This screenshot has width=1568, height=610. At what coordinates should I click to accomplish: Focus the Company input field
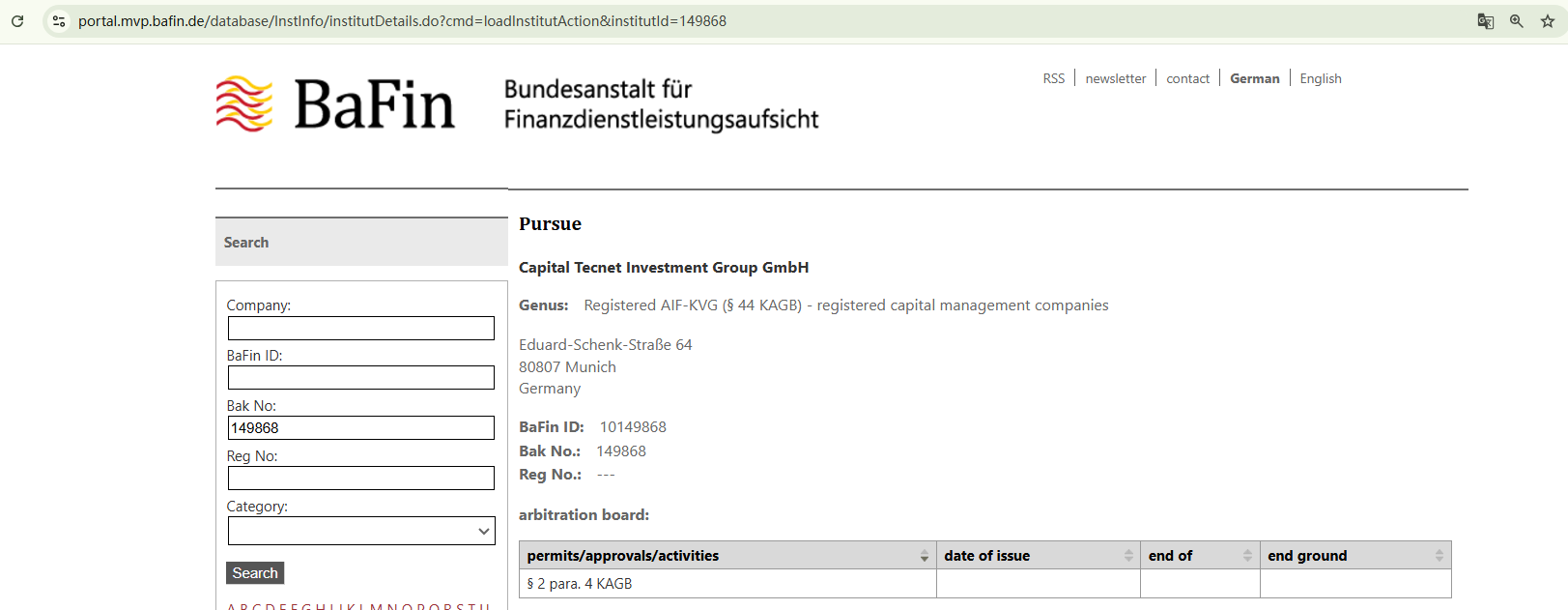point(361,328)
